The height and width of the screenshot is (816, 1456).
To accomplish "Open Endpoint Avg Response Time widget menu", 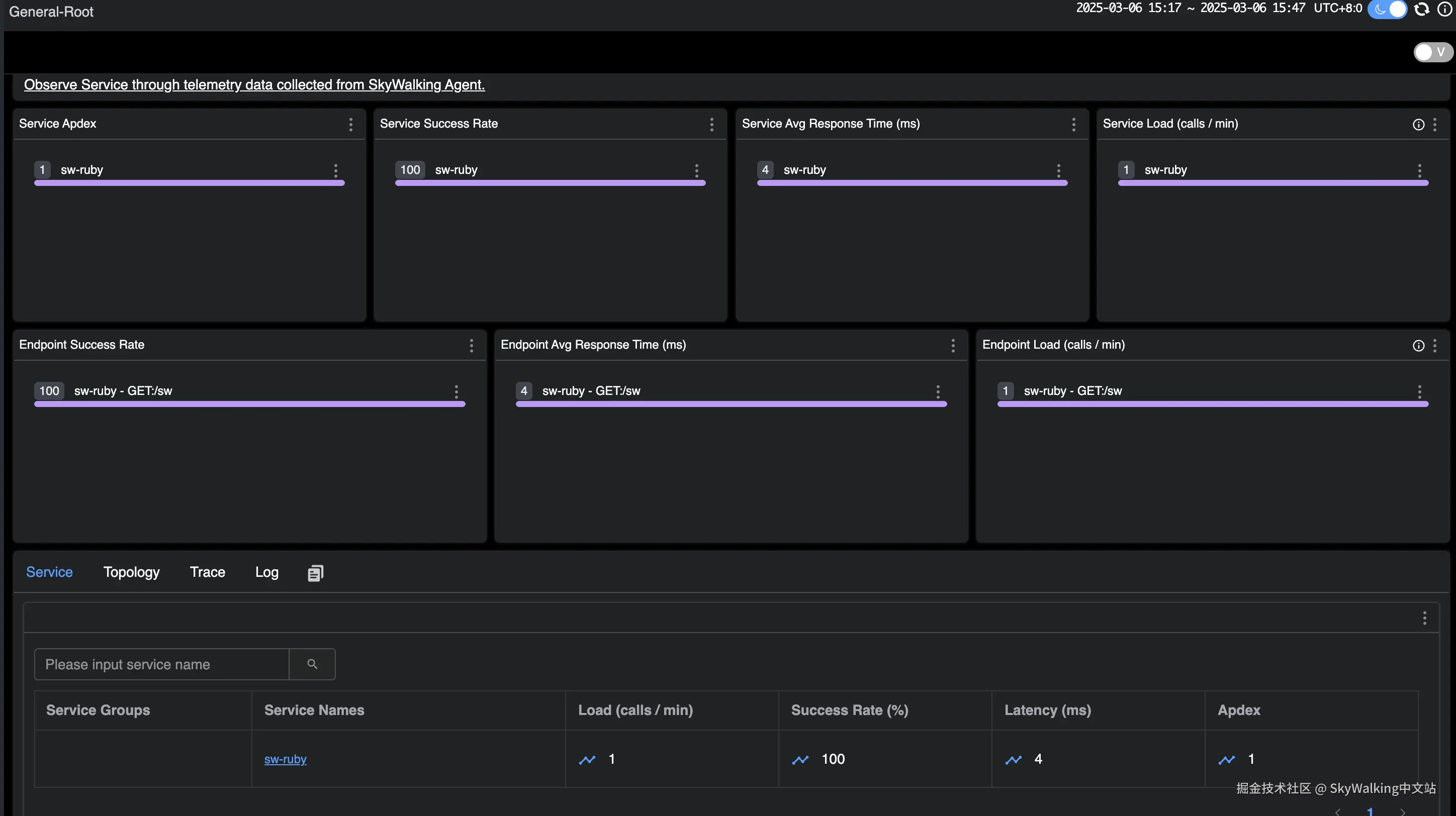I will (953, 346).
